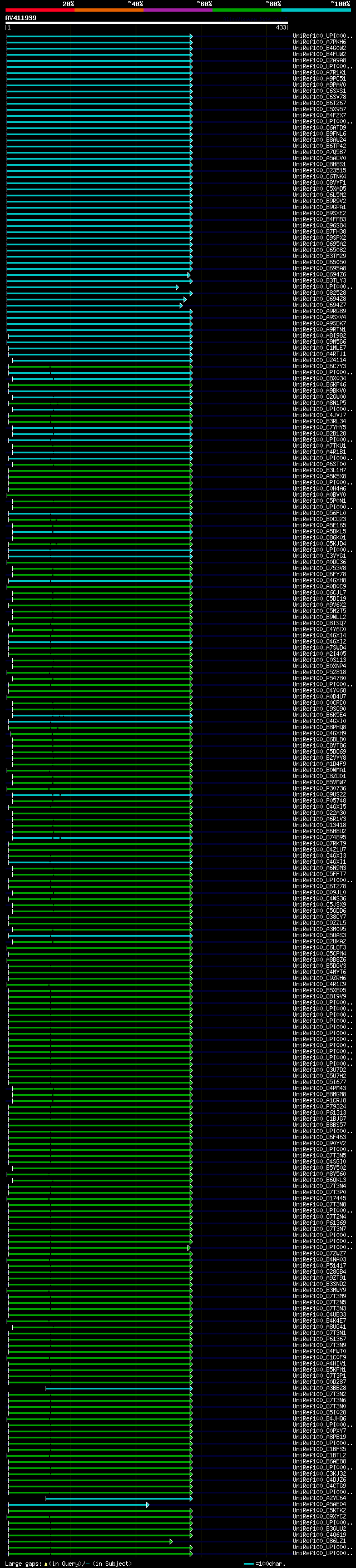Select hit UniRef100_C3KJ32
Screen dimensions: 356x1568
[319, 1474]
